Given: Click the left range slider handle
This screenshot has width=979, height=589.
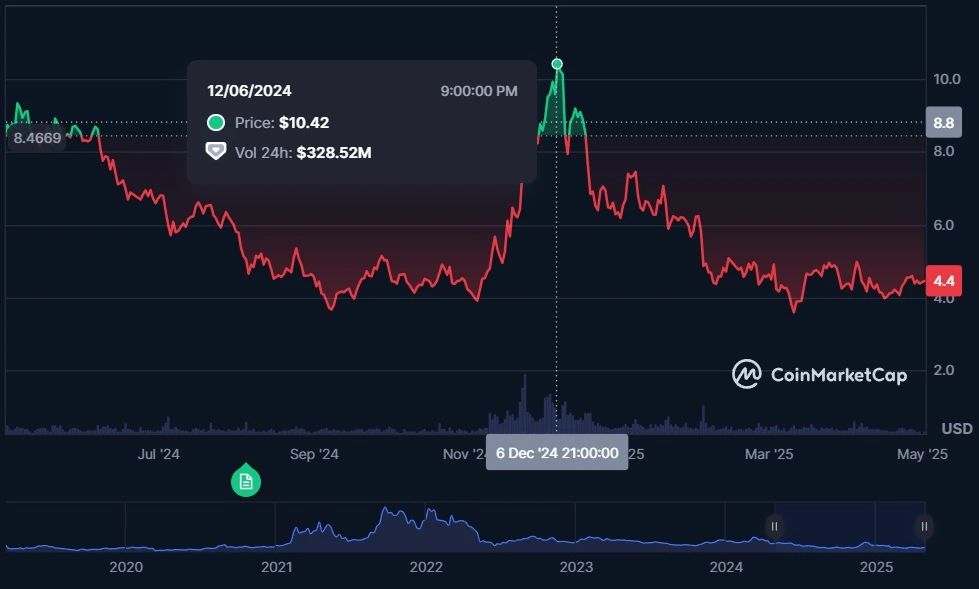Looking at the screenshot, I should (x=774, y=527).
